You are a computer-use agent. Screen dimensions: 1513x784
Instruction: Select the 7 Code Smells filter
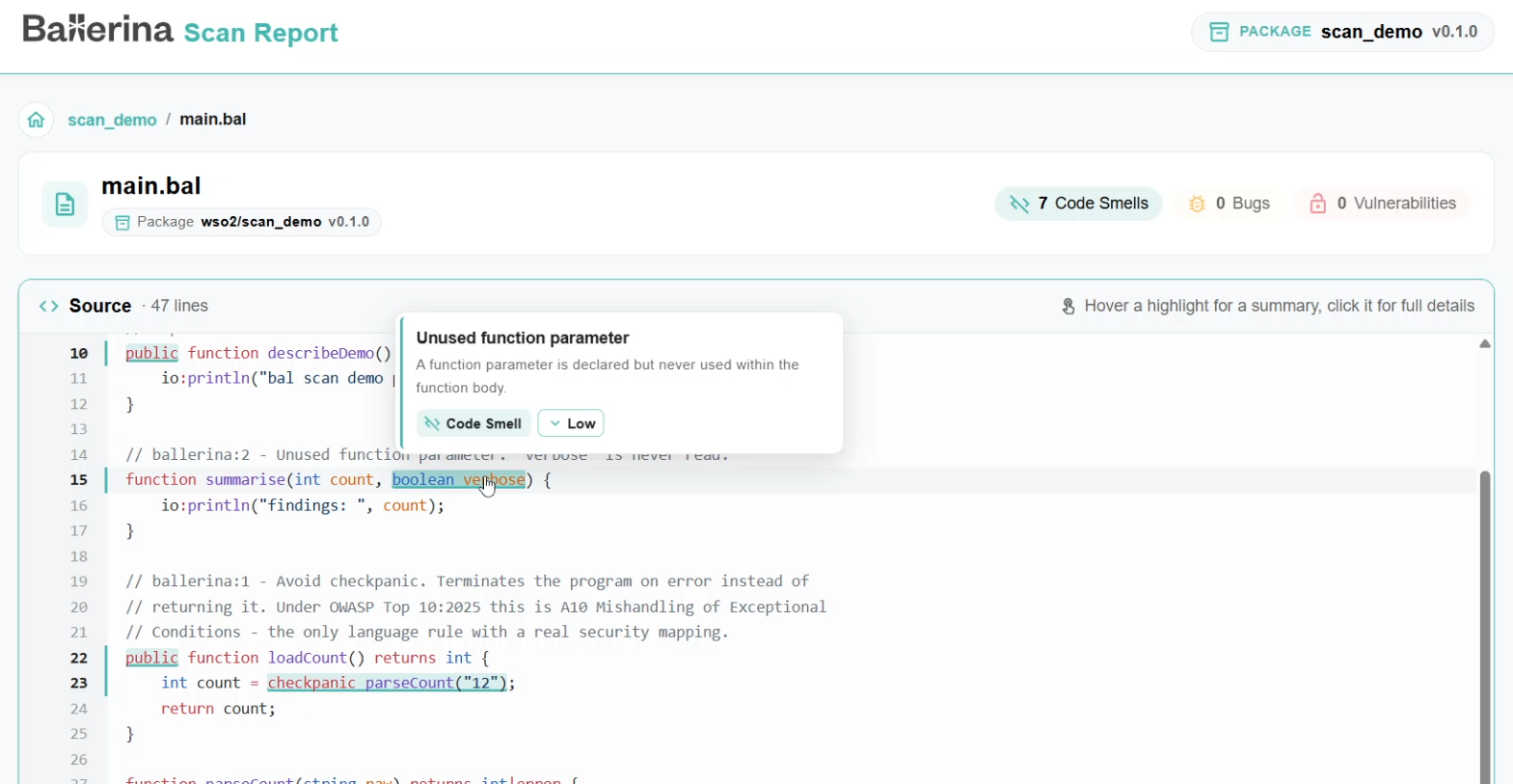pyautogui.click(x=1078, y=204)
